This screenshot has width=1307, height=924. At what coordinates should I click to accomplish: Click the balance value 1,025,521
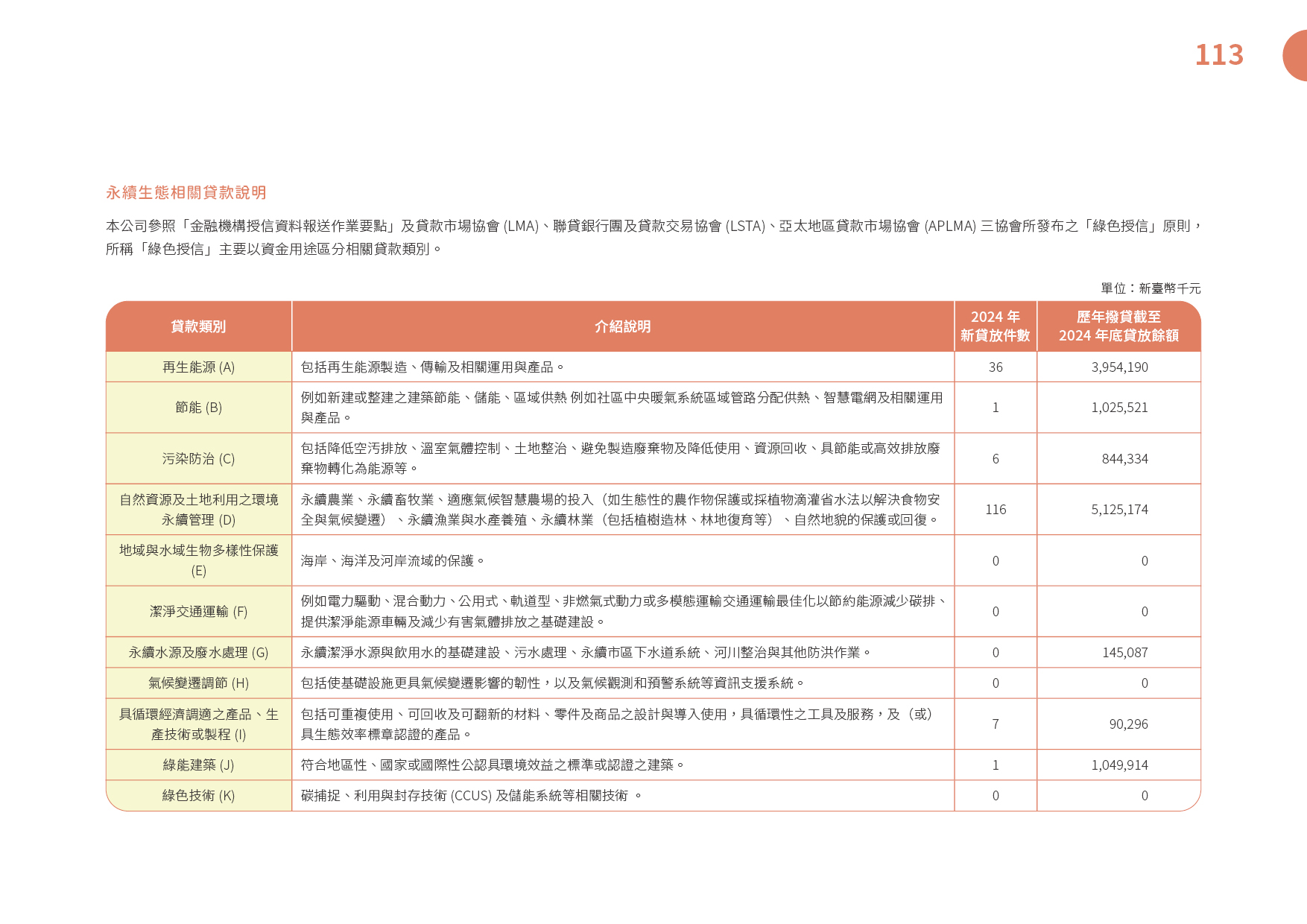tap(1120, 408)
